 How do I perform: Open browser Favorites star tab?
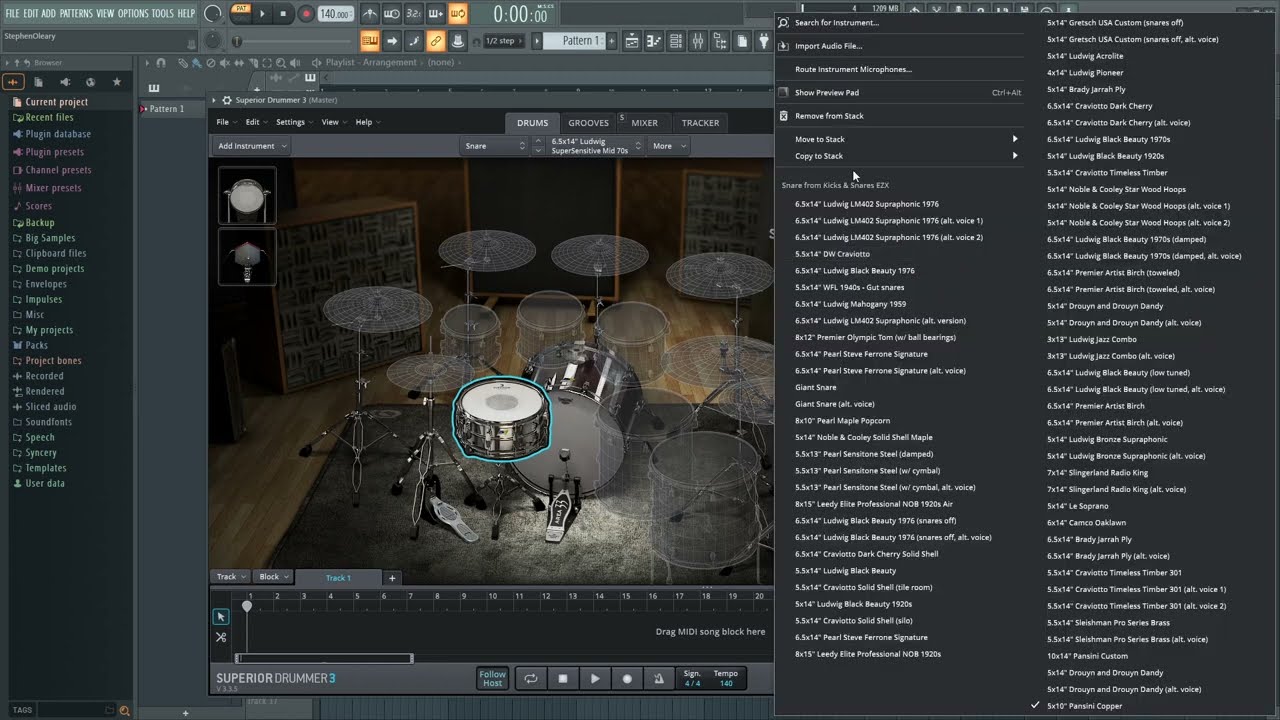click(x=117, y=82)
